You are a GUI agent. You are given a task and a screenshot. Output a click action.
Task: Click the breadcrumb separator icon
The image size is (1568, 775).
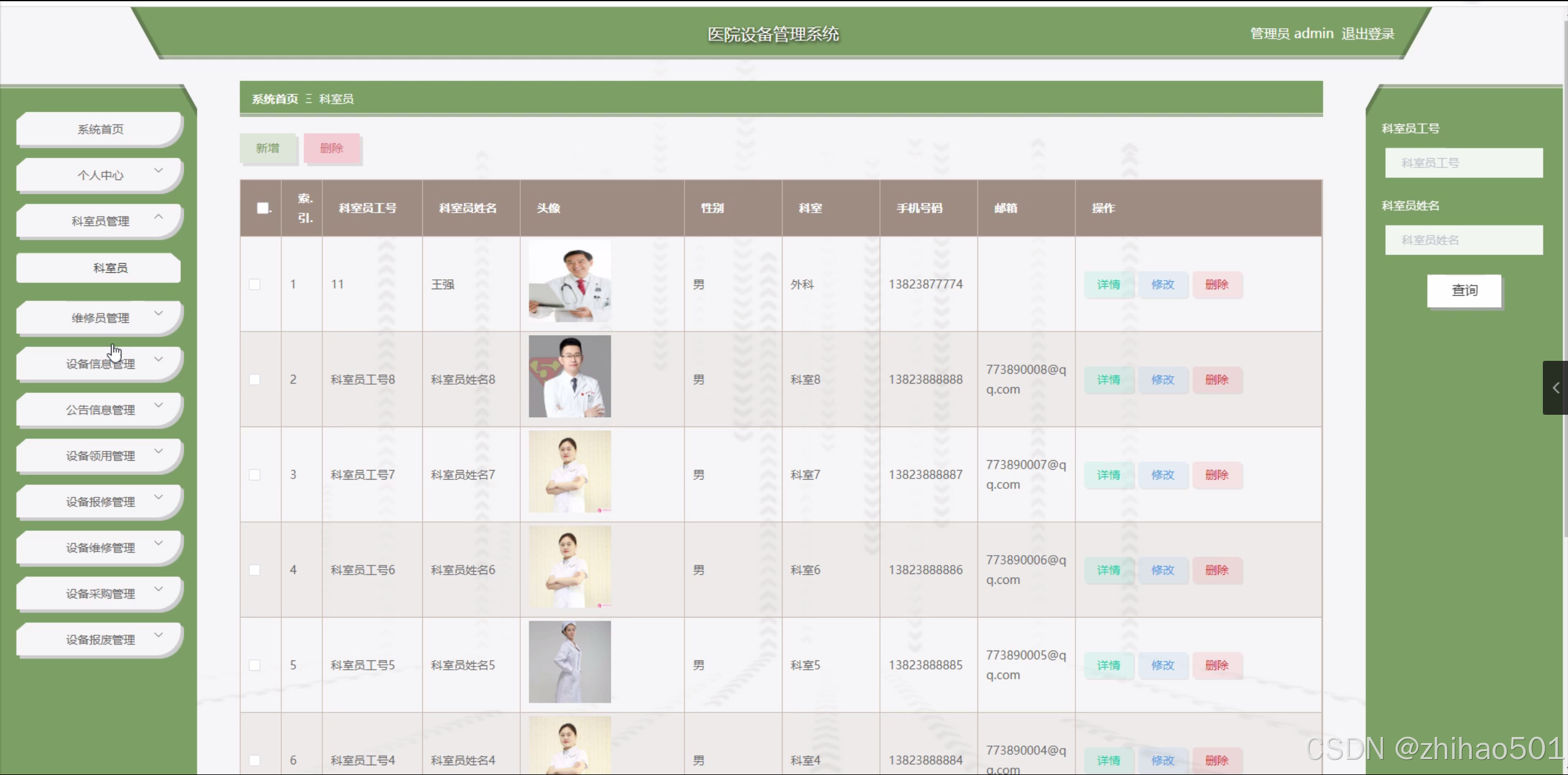click(x=309, y=99)
